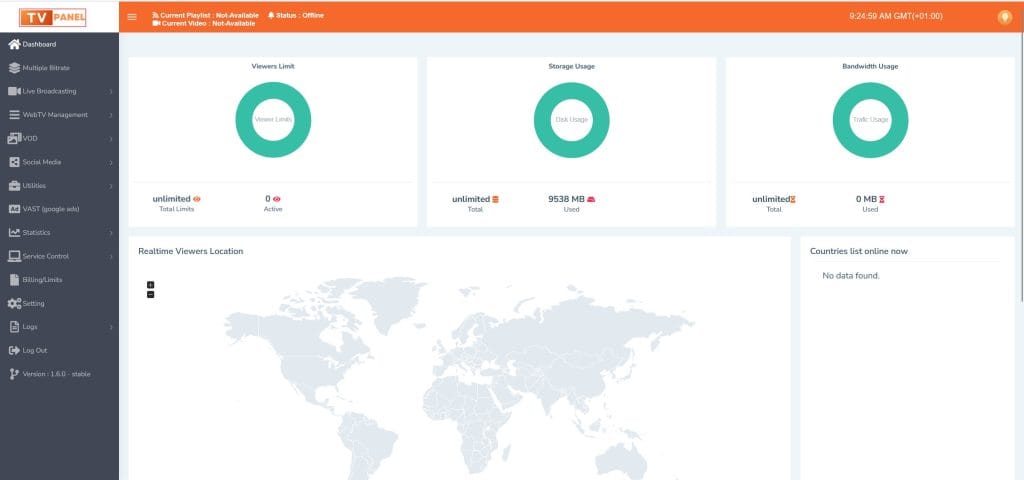Click the Log Out exit icon

[x=14, y=351]
